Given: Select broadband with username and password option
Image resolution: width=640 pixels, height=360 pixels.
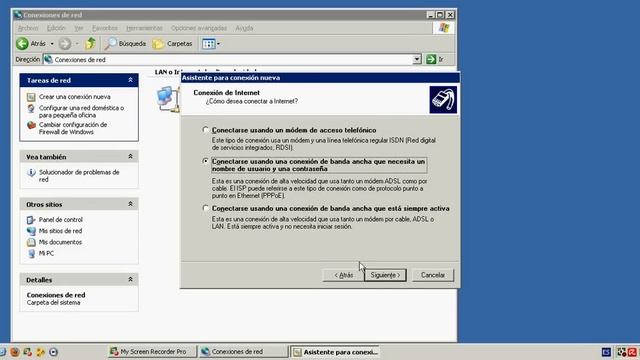Looking at the screenshot, I should (x=205, y=161).
